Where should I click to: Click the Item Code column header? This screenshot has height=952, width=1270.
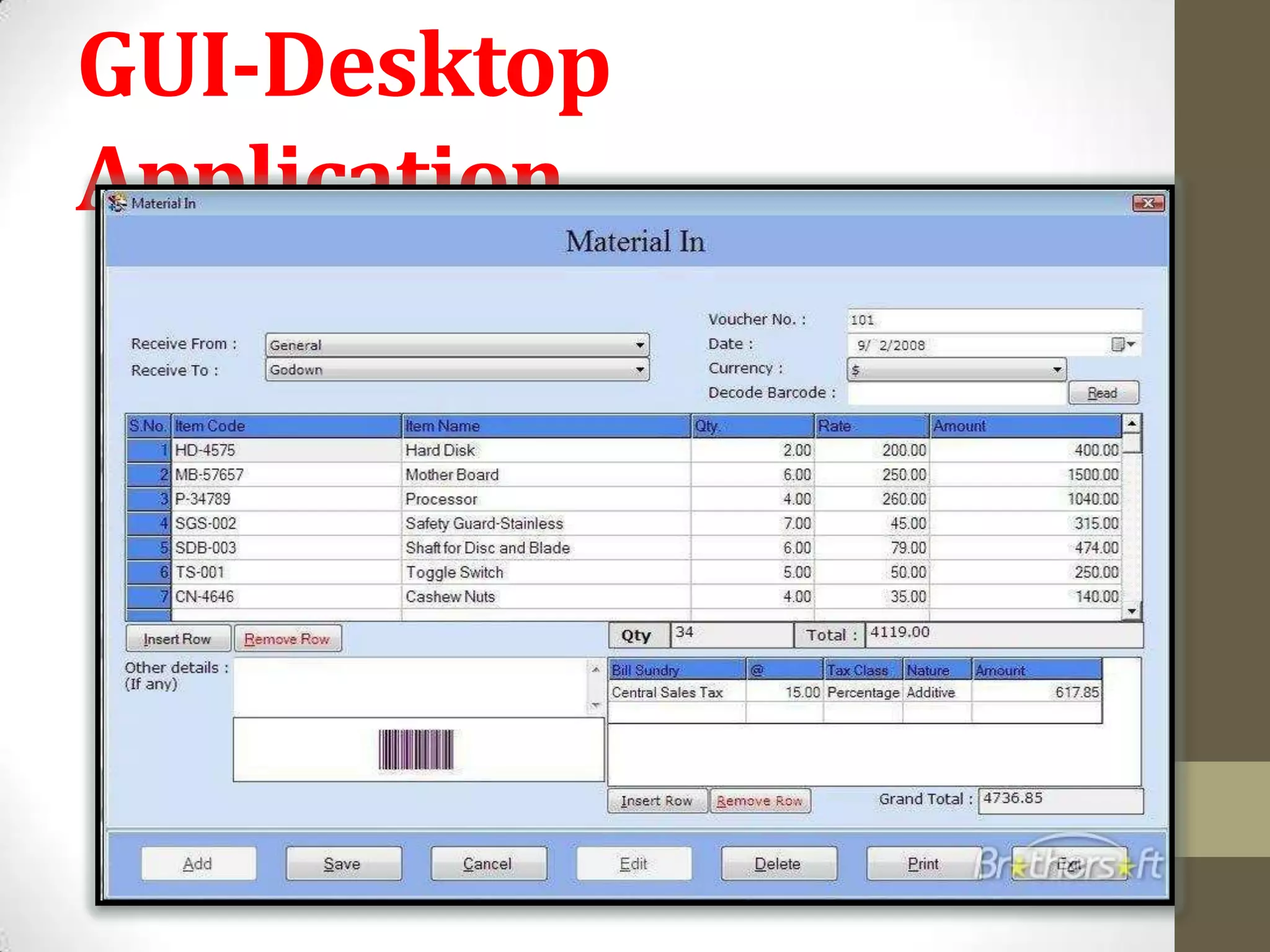[x=286, y=426]
